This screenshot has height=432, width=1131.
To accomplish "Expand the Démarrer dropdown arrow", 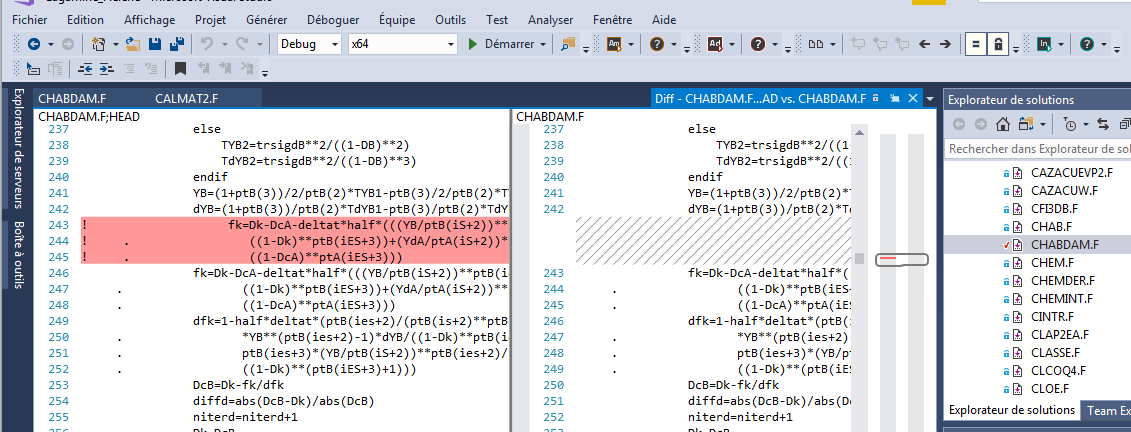I will pyautogui.click(x=542, y=45).
